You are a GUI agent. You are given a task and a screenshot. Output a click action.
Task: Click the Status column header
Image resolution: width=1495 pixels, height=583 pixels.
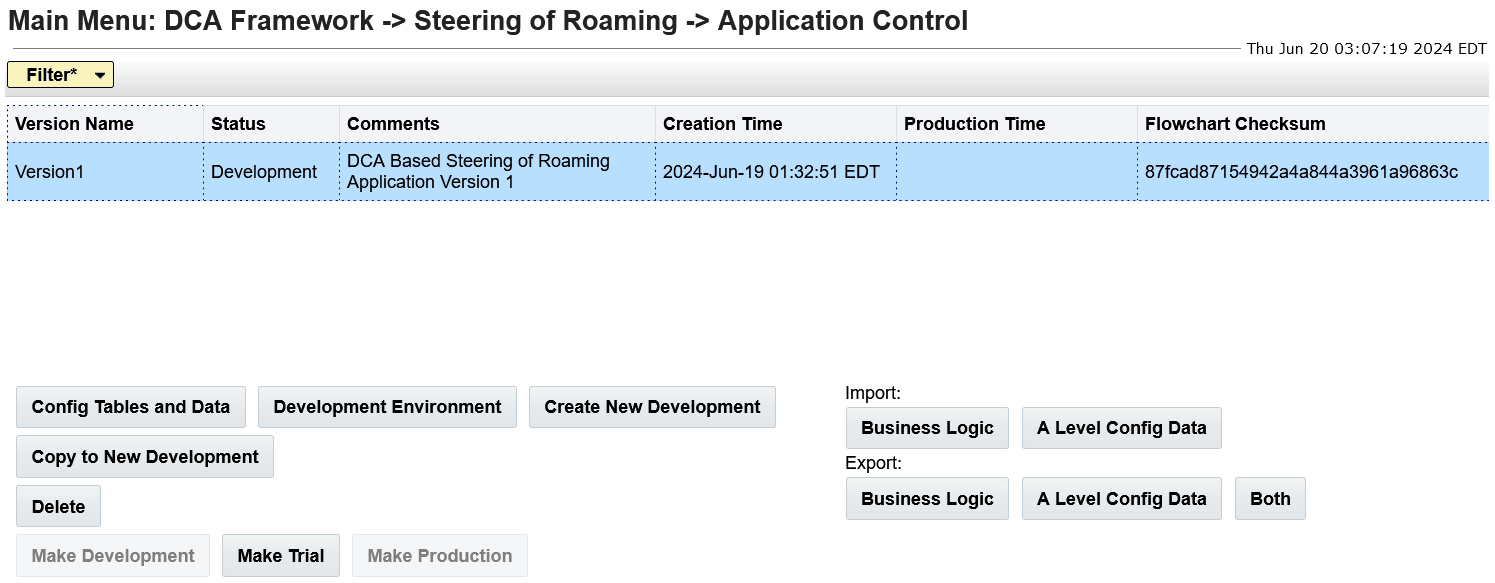[x=237, y=123]
